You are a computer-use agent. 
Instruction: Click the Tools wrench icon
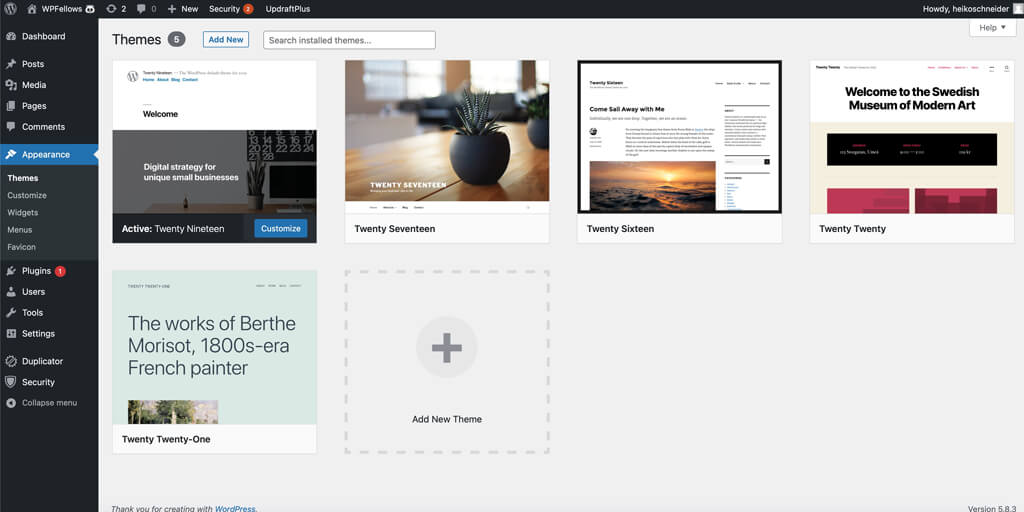point(11,313)
